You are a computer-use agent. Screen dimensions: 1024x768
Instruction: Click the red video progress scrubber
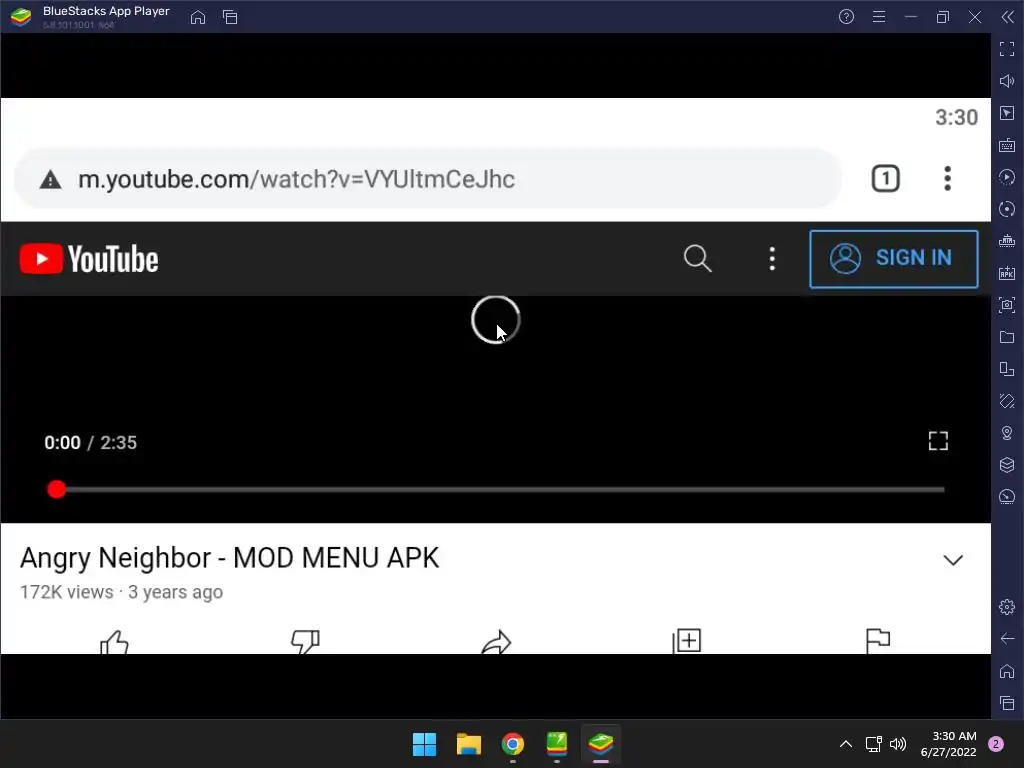click(x=57, y=489)
